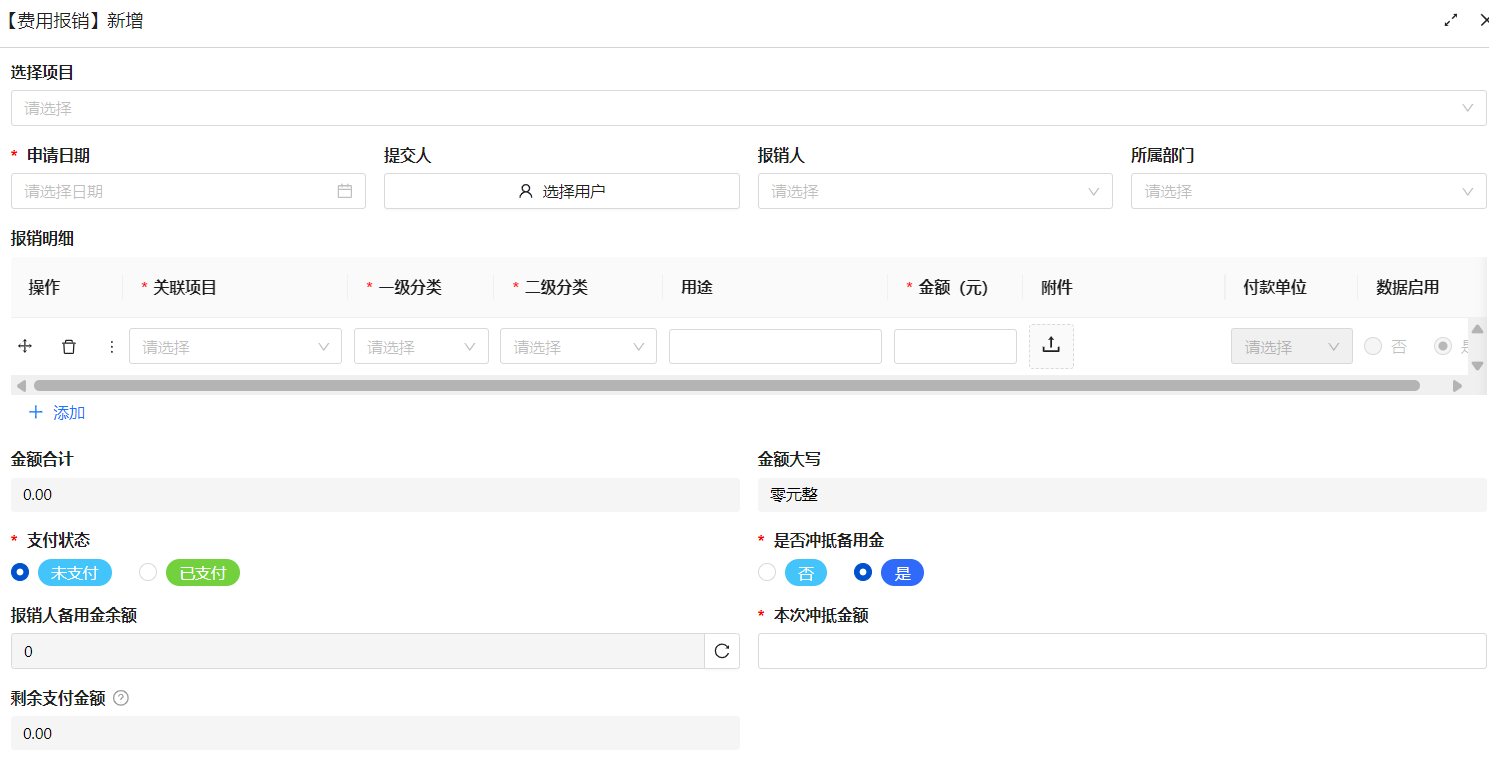
Task: Delete the 报销明细 row via trash icon
Action: (69, 346)
